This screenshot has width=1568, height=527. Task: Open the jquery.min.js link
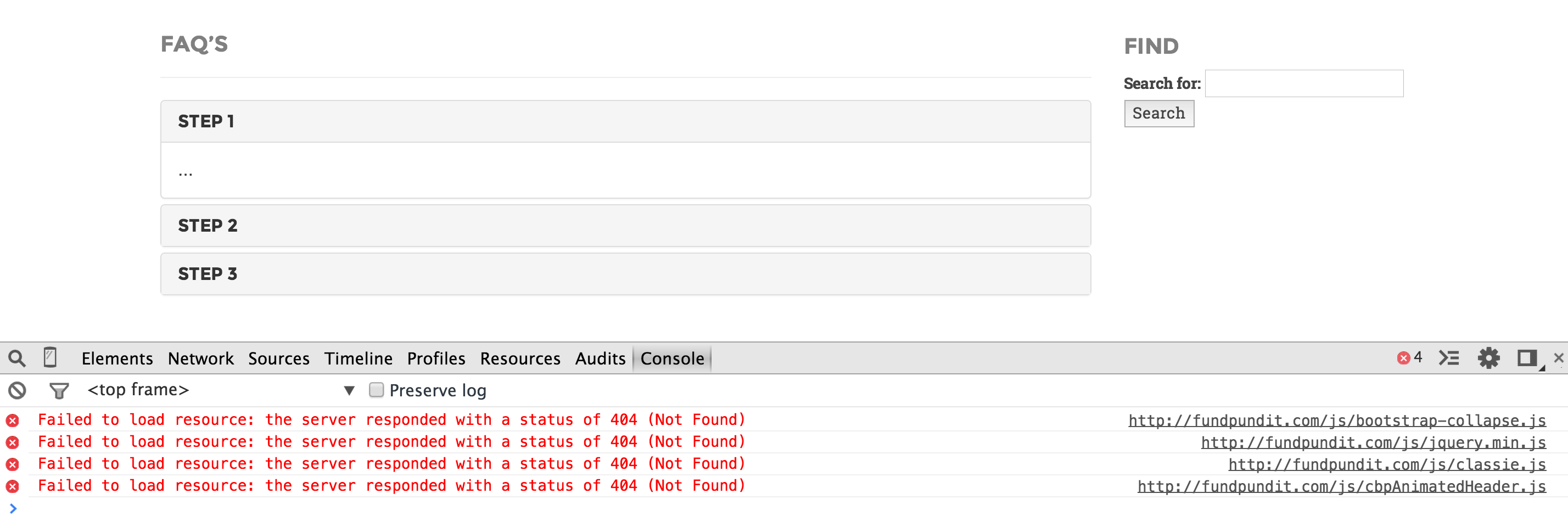tap(1373, 442)
